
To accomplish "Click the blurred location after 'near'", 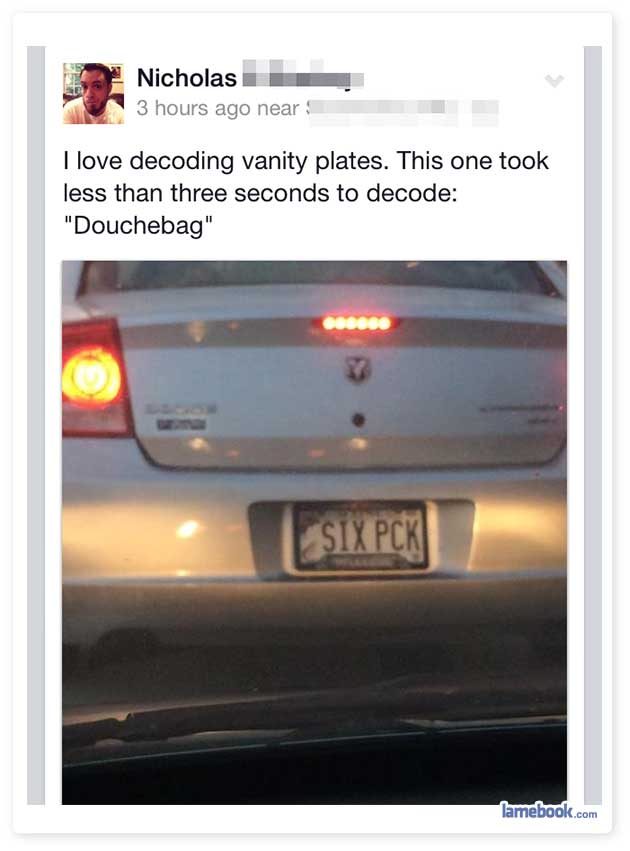I will coord(402,110).
